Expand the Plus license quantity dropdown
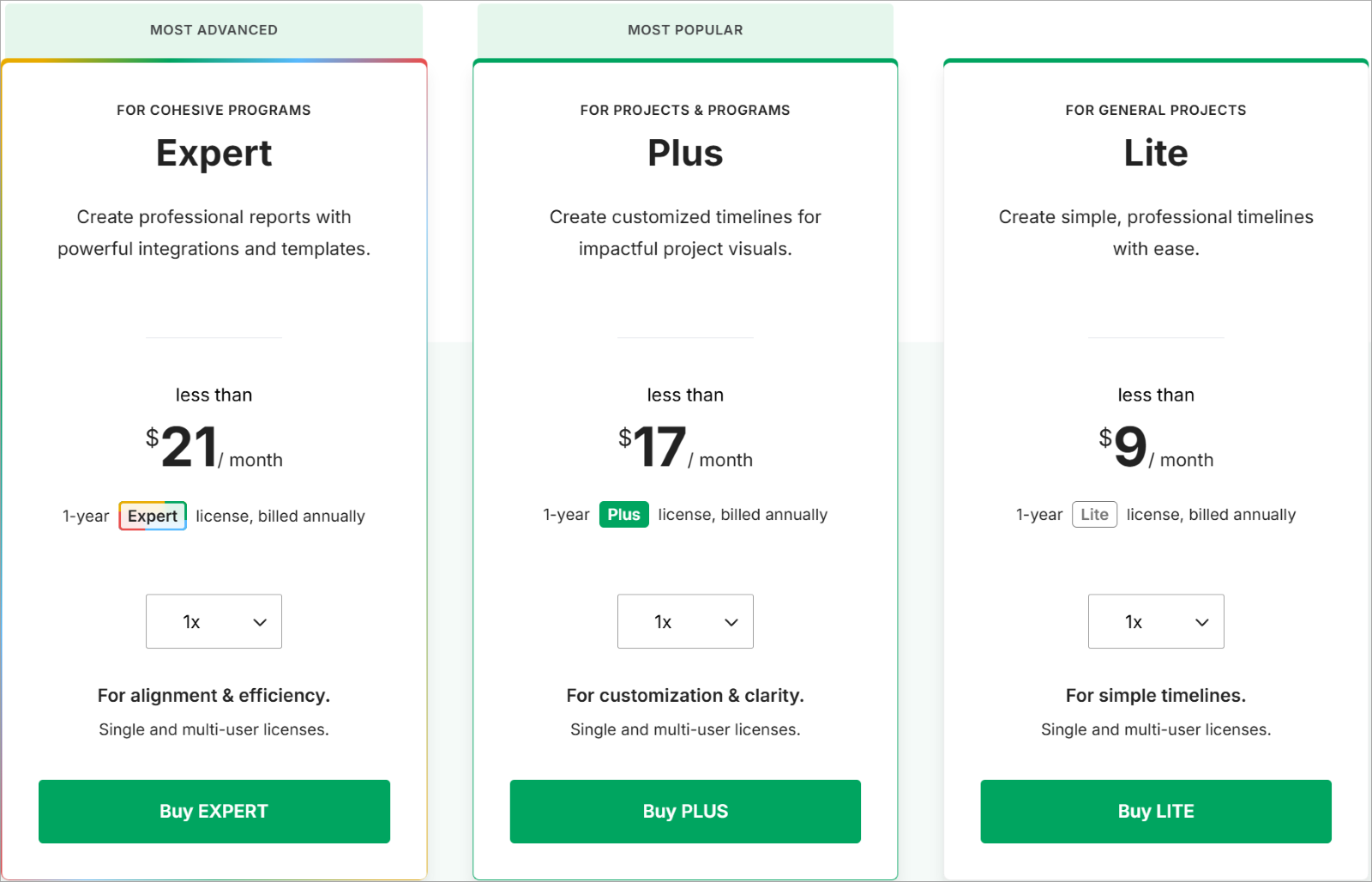Viewport: 1372px width, 882px height. point(685,621)
